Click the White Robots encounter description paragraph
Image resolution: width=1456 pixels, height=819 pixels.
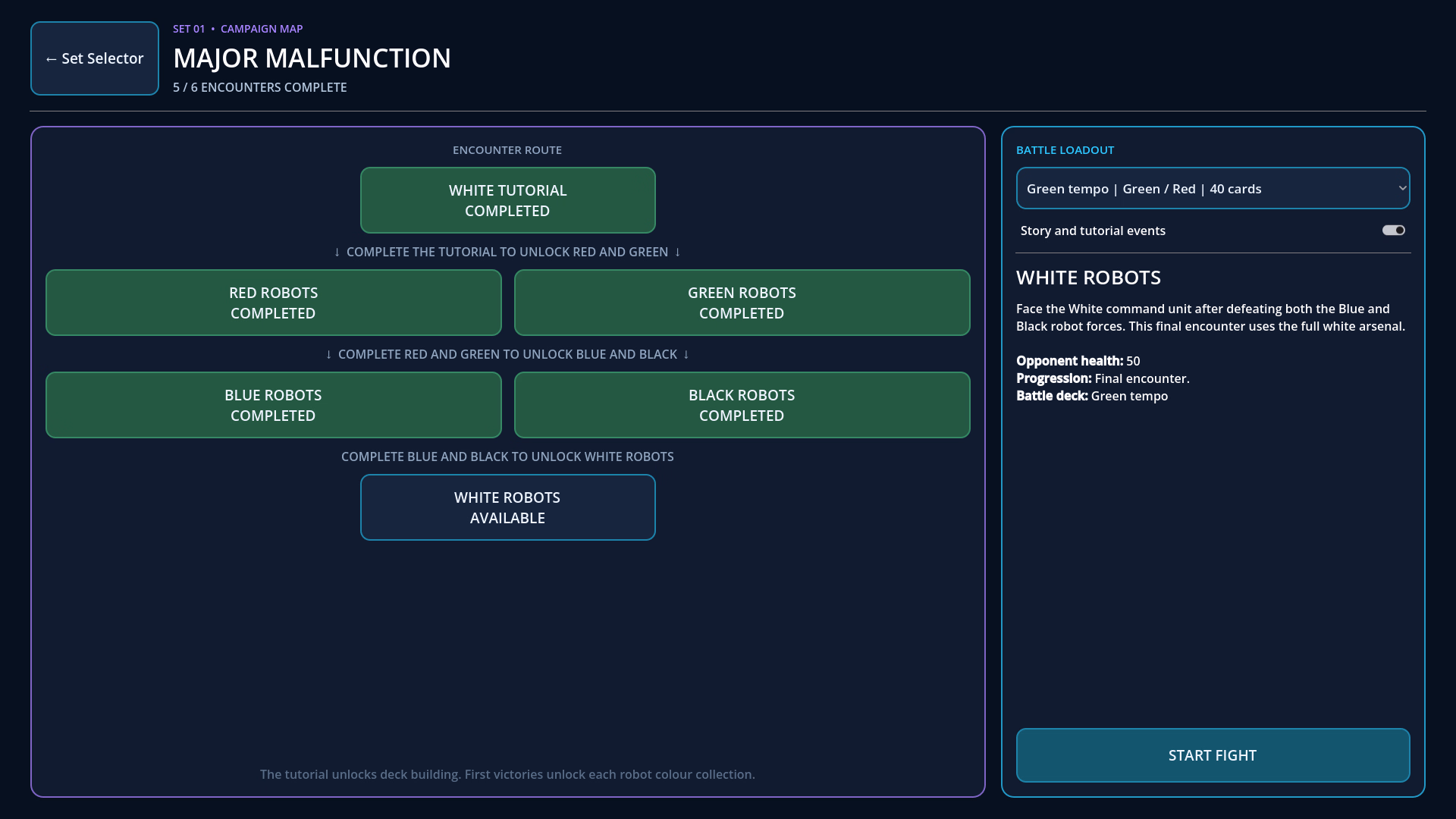pos(1211,318)
